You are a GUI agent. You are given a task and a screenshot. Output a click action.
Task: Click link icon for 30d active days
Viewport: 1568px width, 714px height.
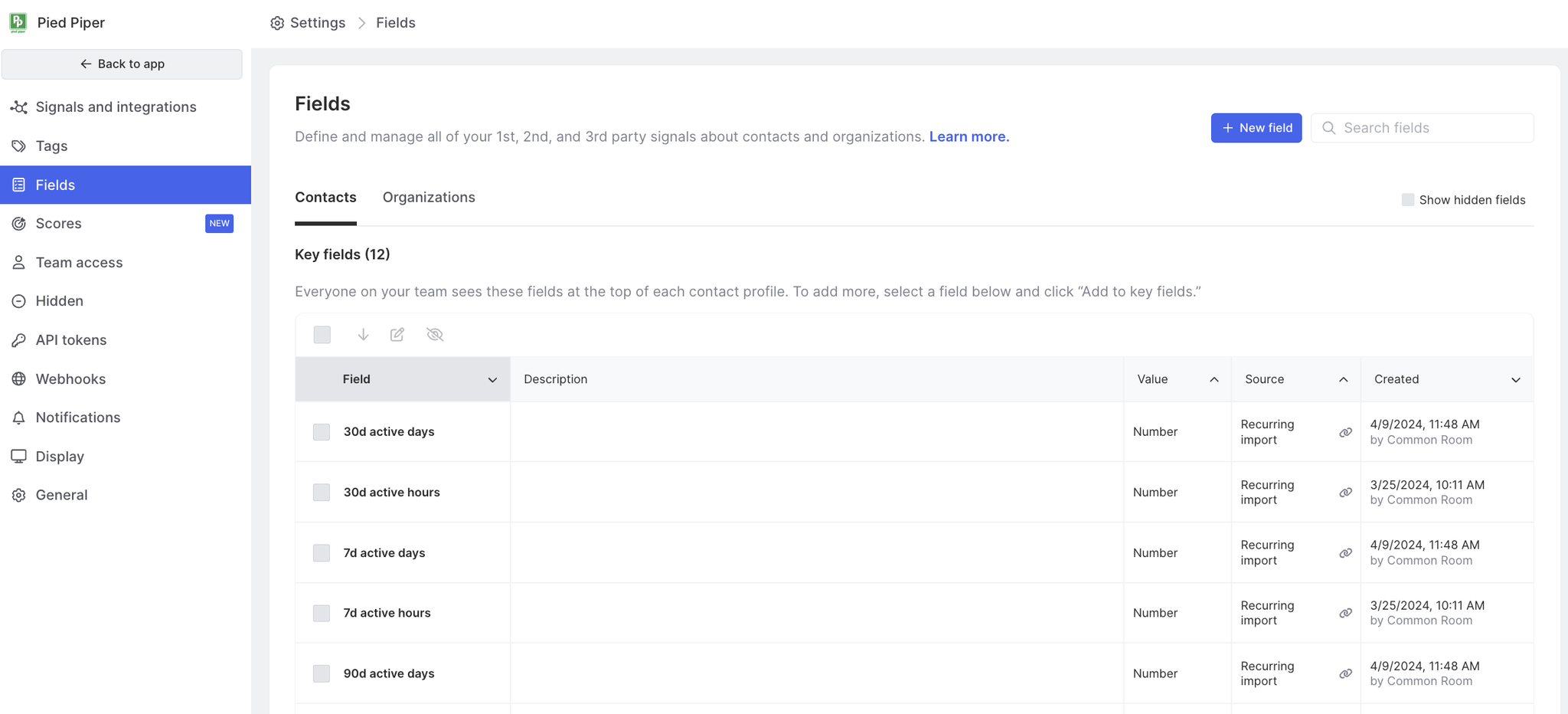(1345, 432)
